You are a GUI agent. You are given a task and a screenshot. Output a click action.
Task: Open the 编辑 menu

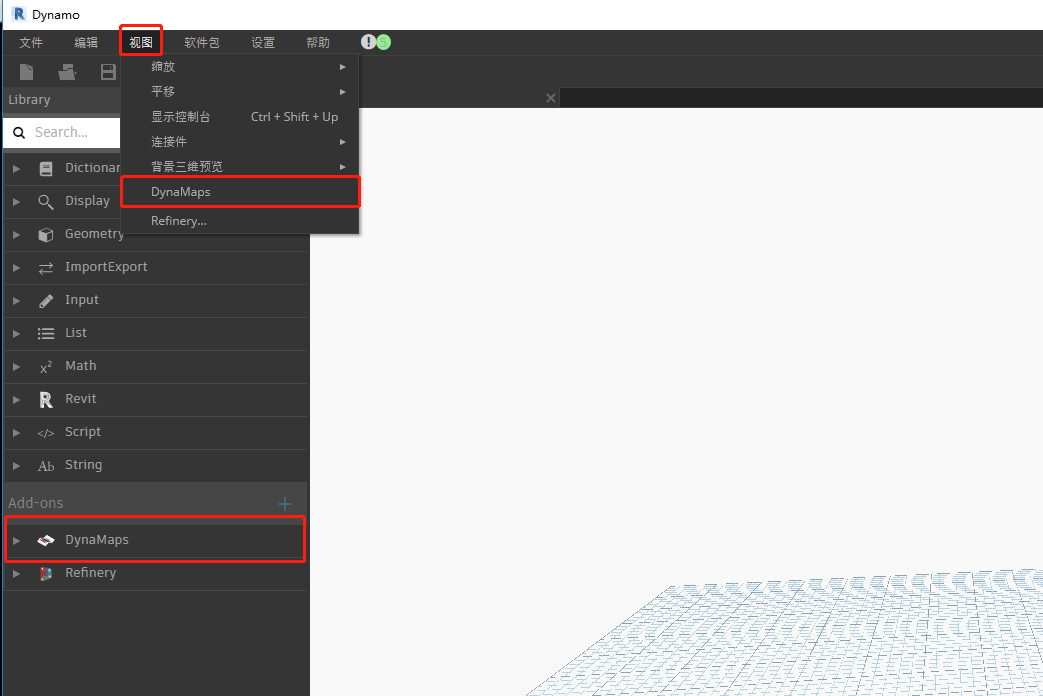point(86,43)
